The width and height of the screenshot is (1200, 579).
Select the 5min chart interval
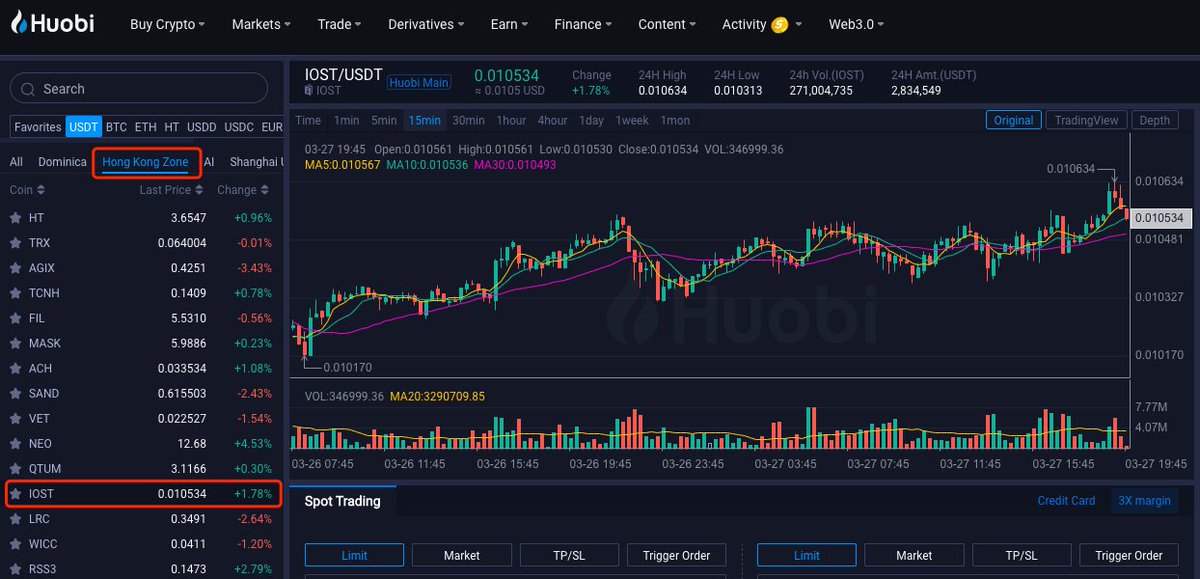(x=384, y=120)
